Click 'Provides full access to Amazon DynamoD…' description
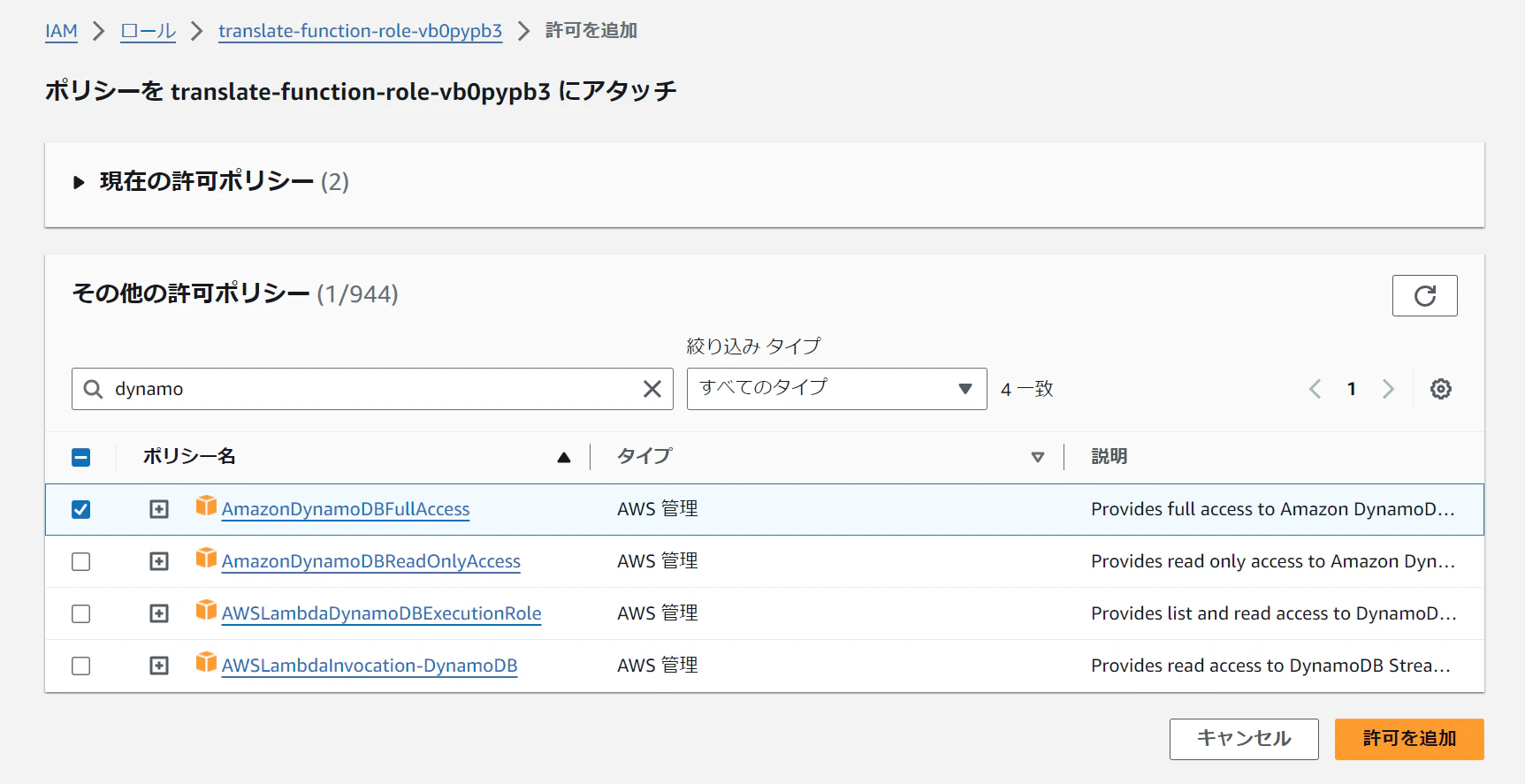 click(x=1272, y=509)
